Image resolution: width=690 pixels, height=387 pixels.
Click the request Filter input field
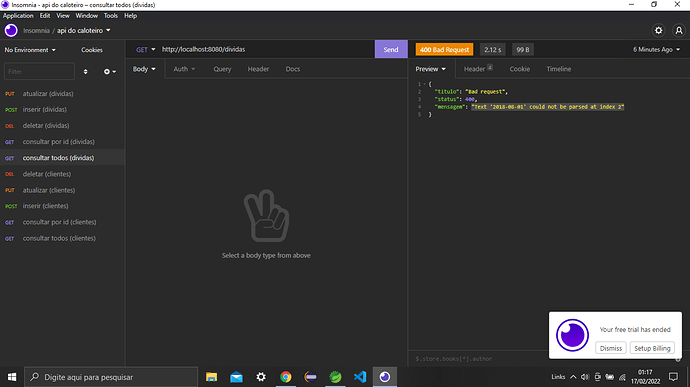(39, 71)
